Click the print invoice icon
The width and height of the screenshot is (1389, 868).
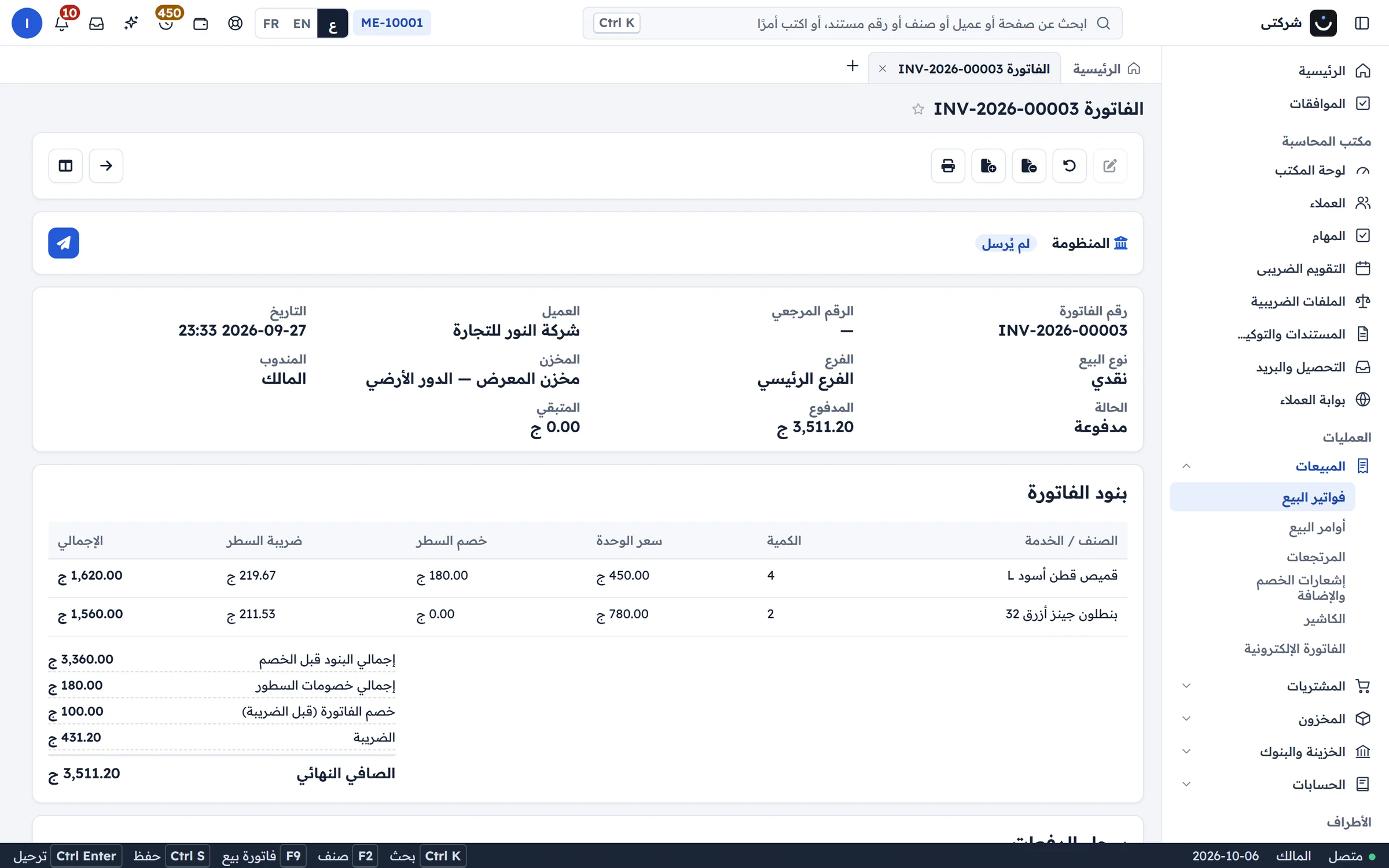948,166
